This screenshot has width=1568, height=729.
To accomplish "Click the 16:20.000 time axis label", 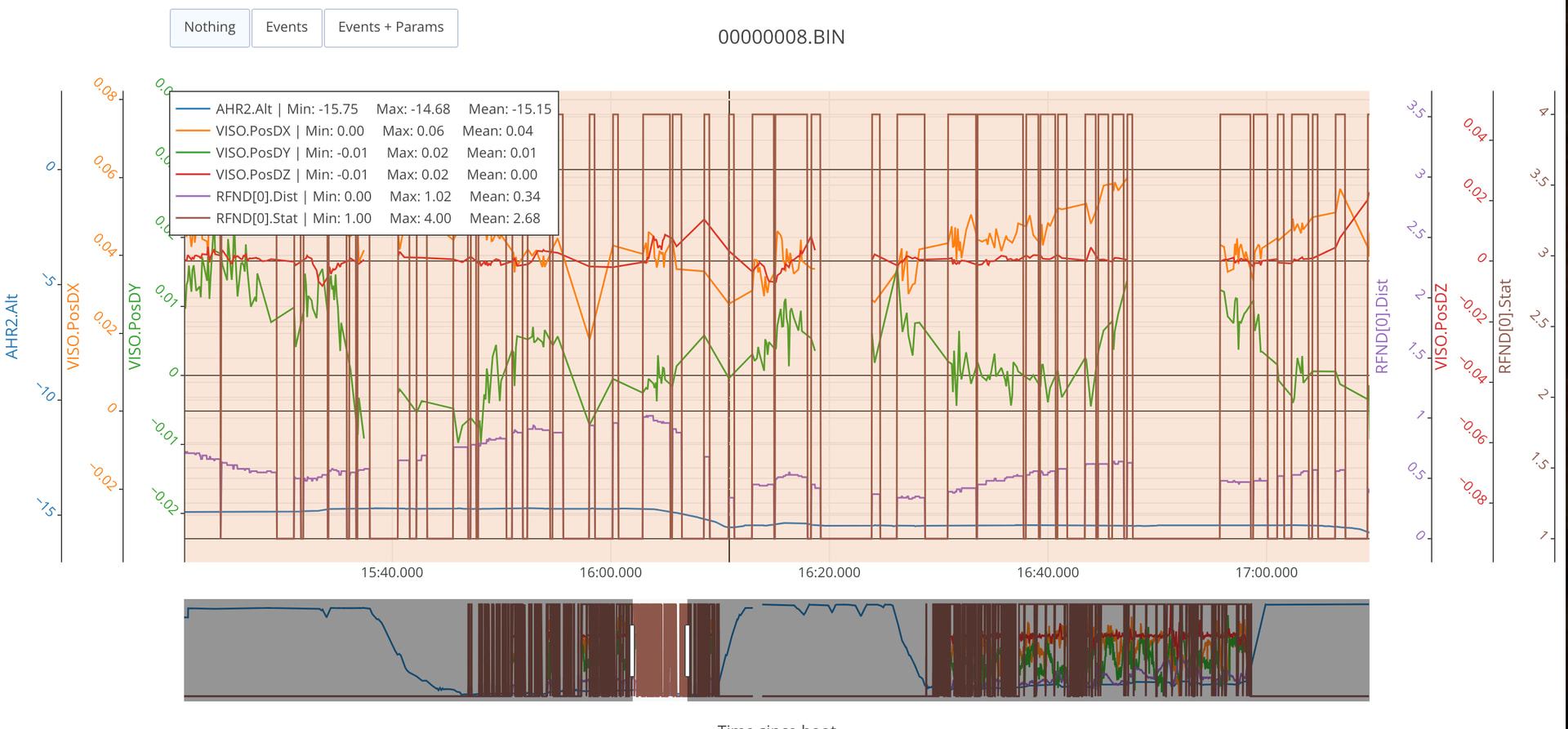I will click(829, 573).
